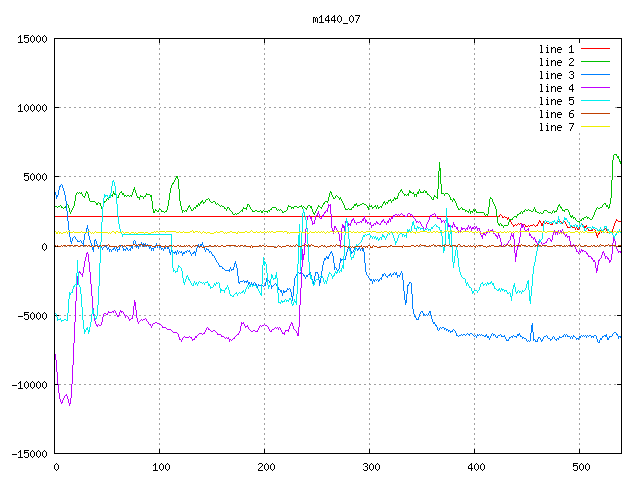Click the chart title m1440_07

coord(334,19)
